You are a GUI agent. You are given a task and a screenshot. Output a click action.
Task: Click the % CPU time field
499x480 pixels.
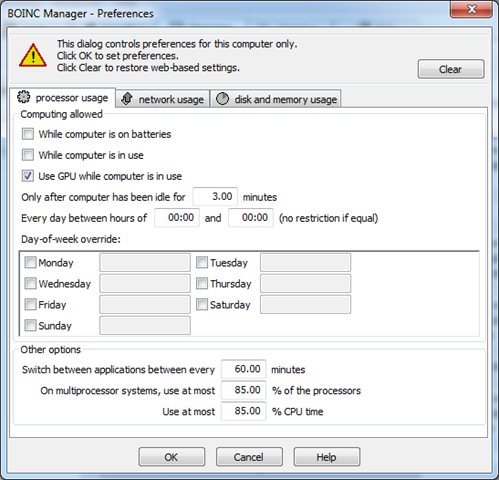coord(243,411)
